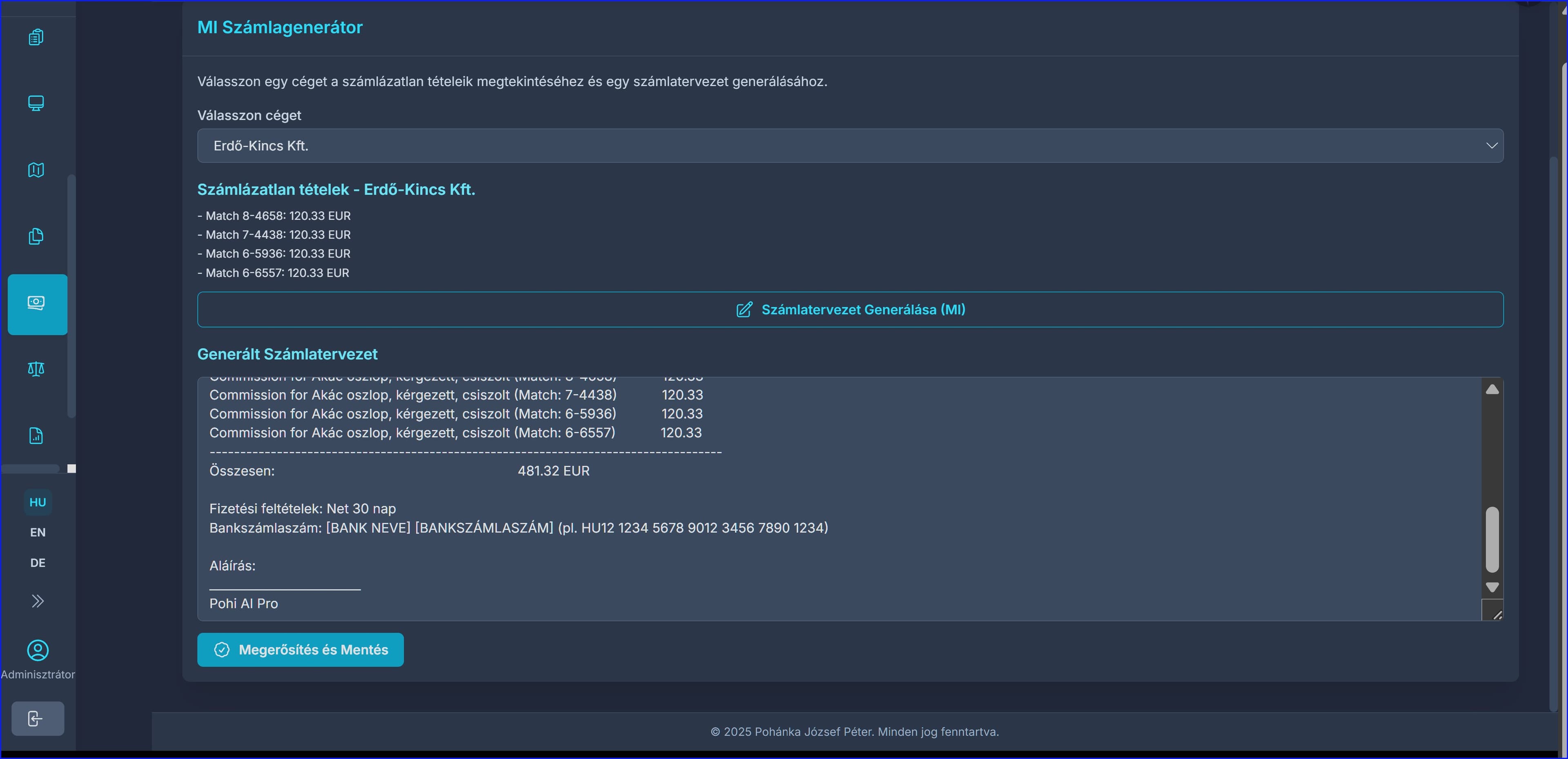
Task: Click the copy documents sidebar icon
Action: (36, 237)
